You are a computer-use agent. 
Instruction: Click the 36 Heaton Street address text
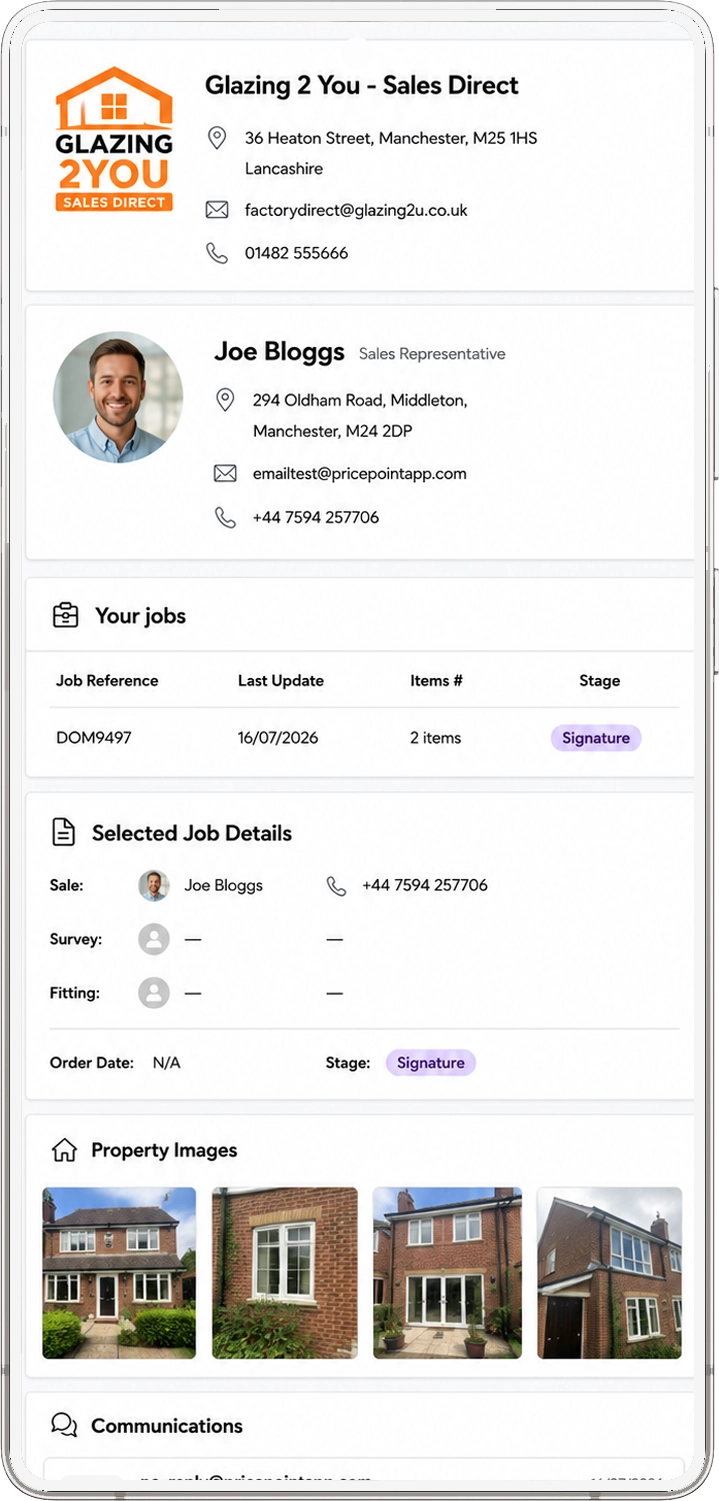pyautogui.click(x=391, y=153)
